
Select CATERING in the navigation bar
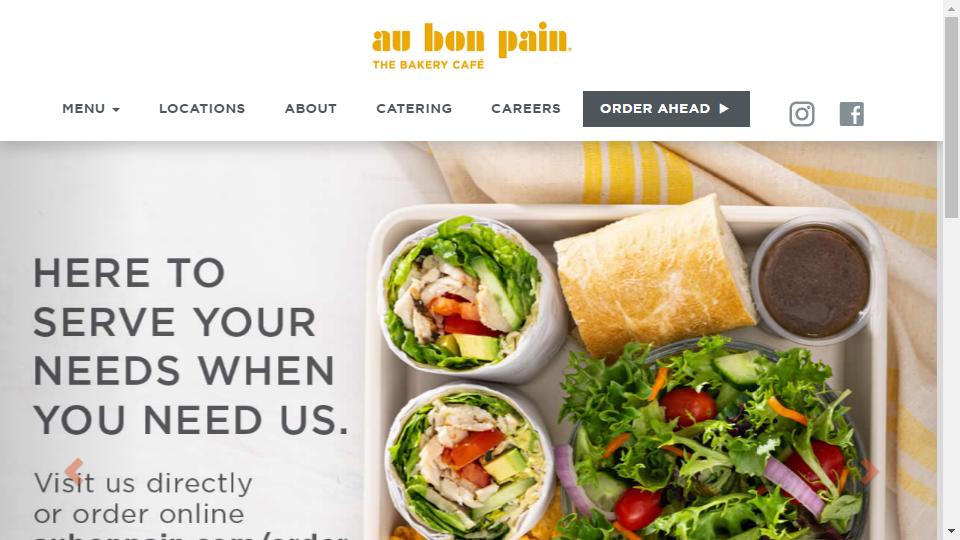414,108
